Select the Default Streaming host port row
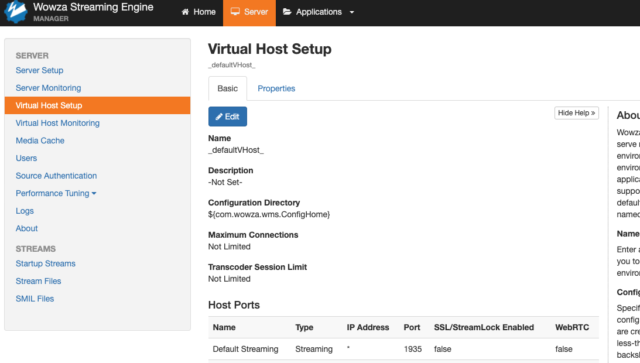The width and height of the screenshot is (640, 363). [403, 349]
